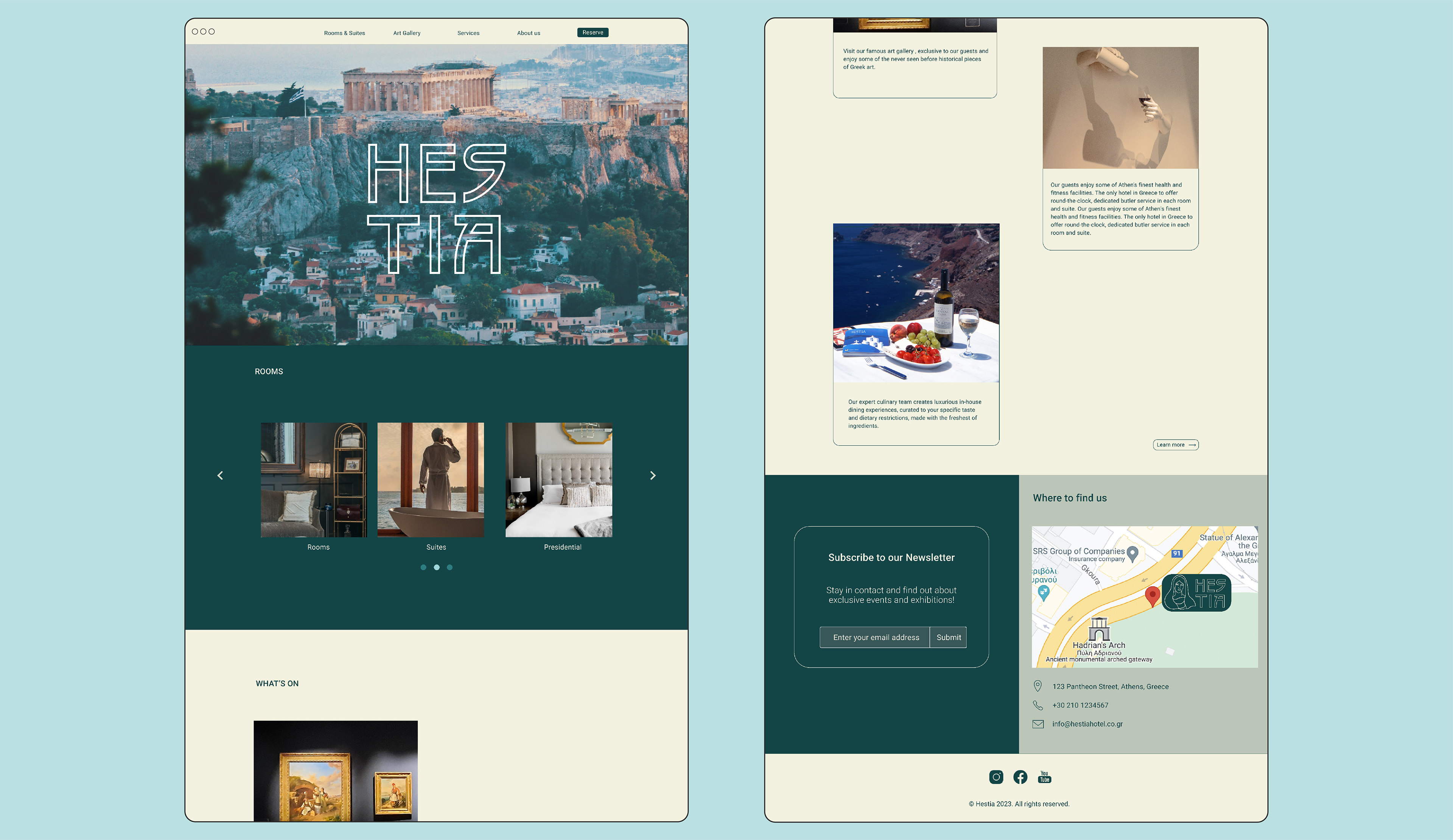1453x840 pixels.
Task: Click the ROOMS section heading
Action: tap(269, 371)
